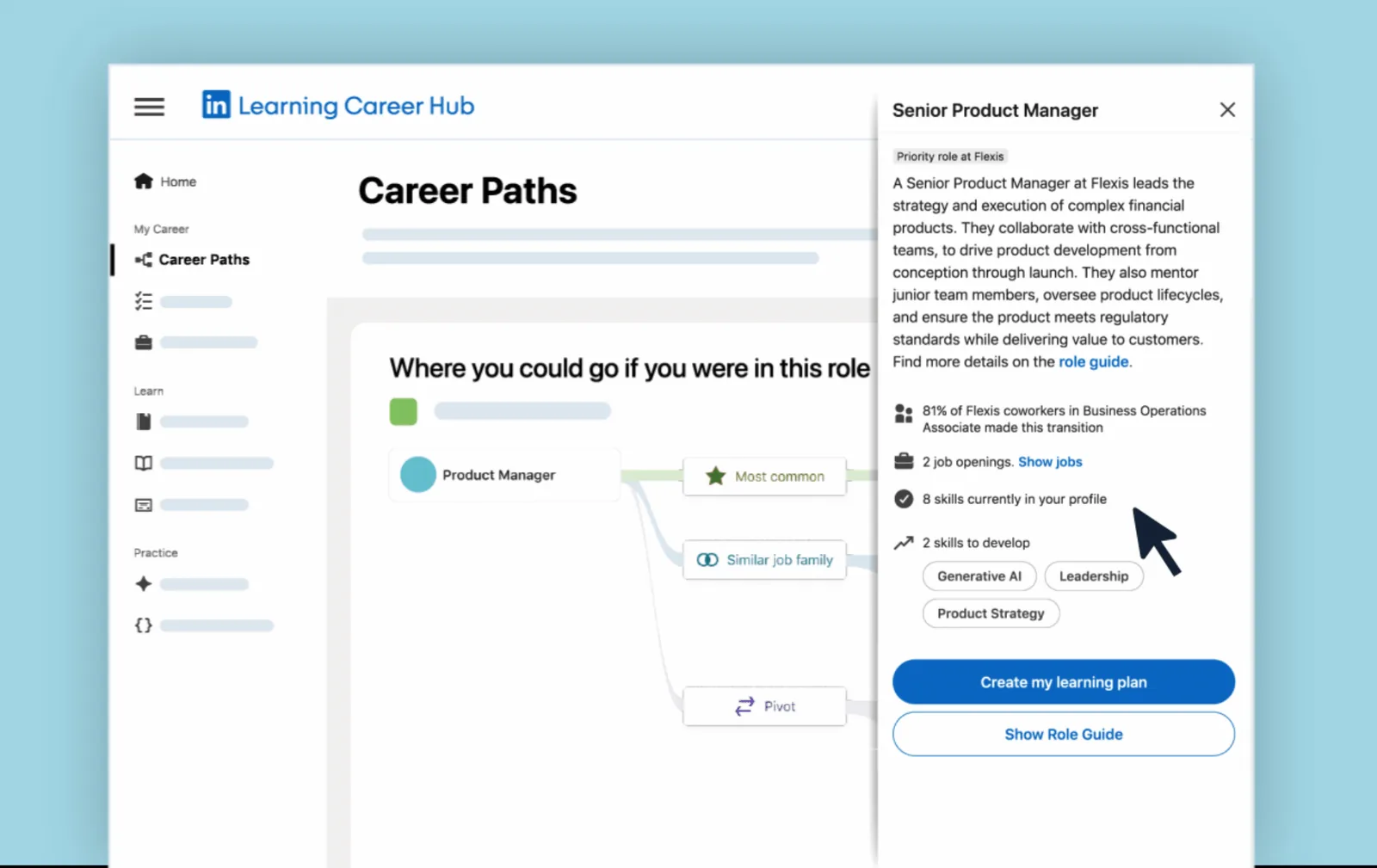Click the overlapping circles Similar job family icon
1377x868 pixels.
pos(707,560)
